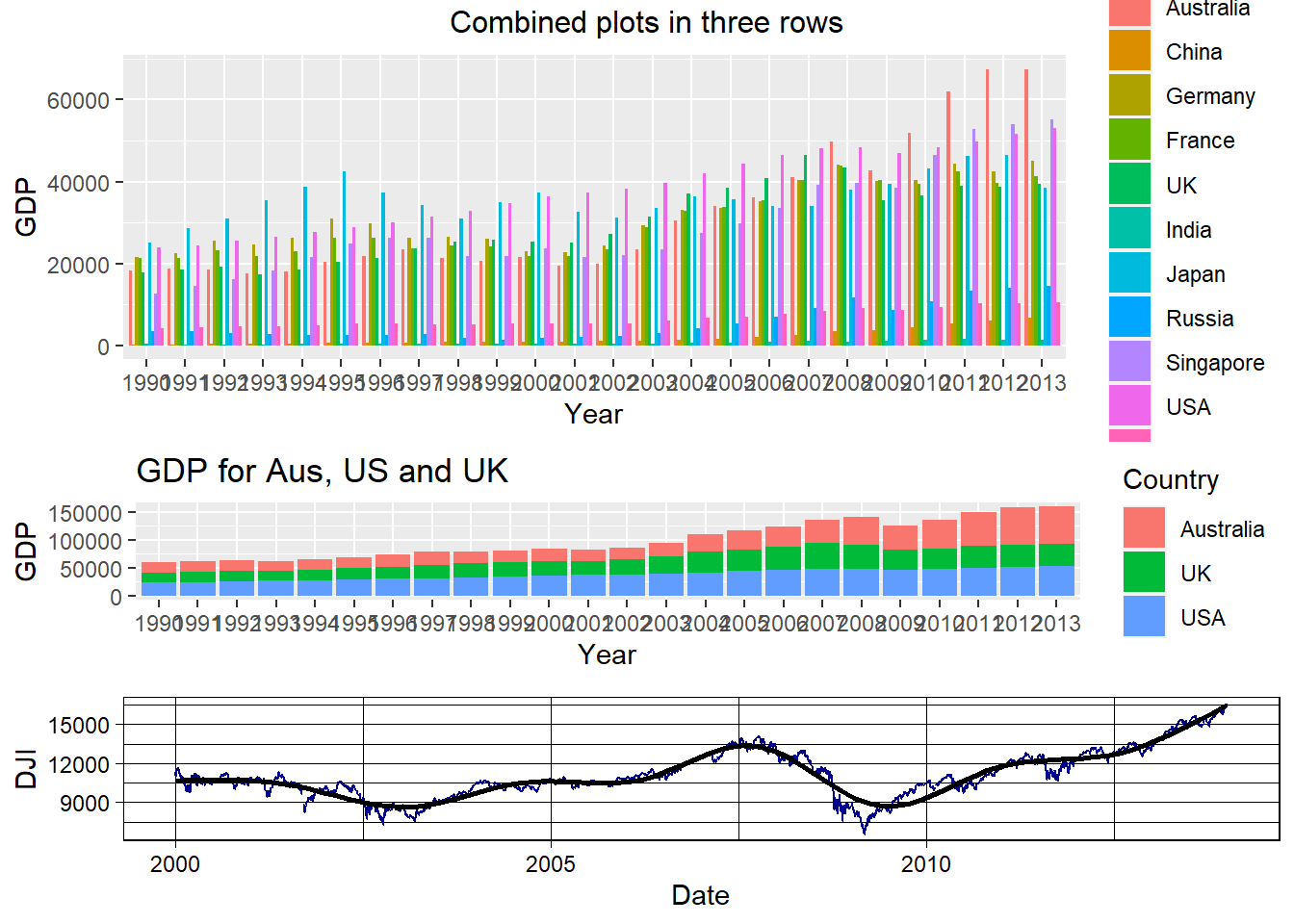Click the '2005' tick on the Date axis
Viewport: 1294px width, 924px height.
click(x=551, y=863)
